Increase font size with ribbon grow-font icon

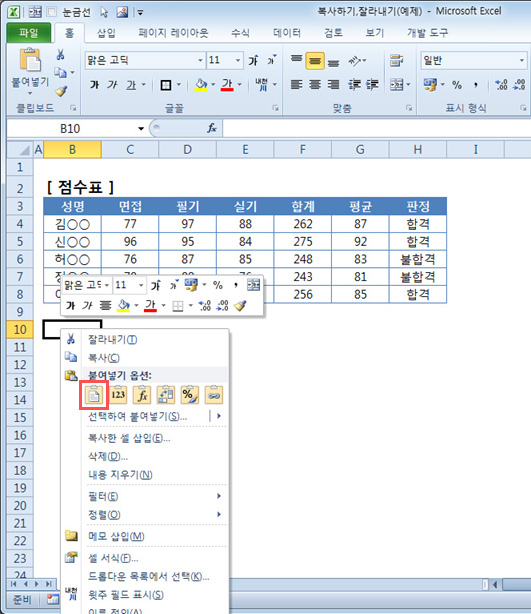(x=253, y=60)
